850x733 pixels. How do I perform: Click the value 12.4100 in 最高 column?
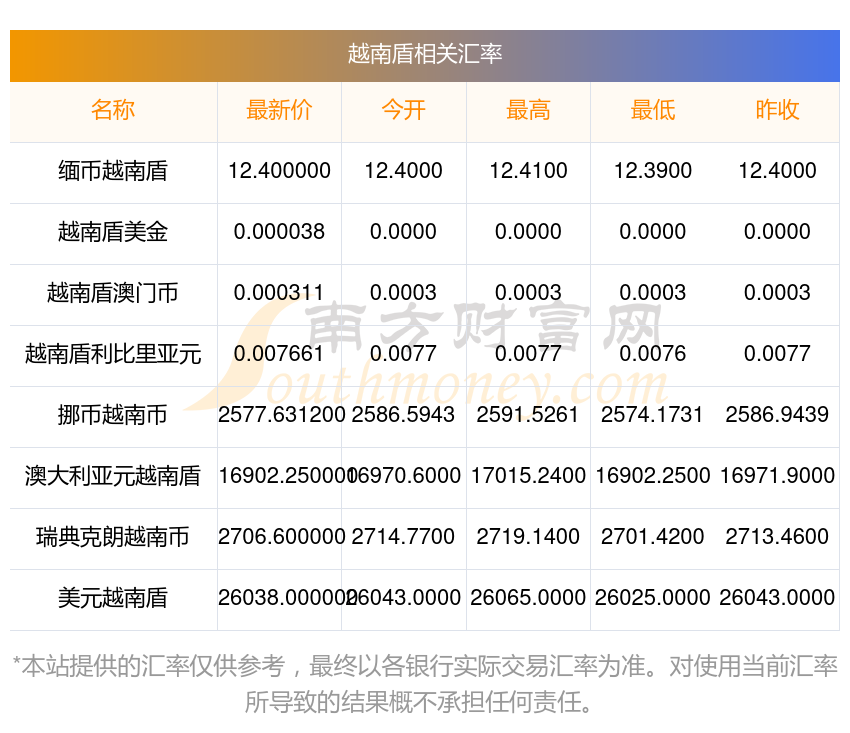pyautogui.click(x=528, y=171)
